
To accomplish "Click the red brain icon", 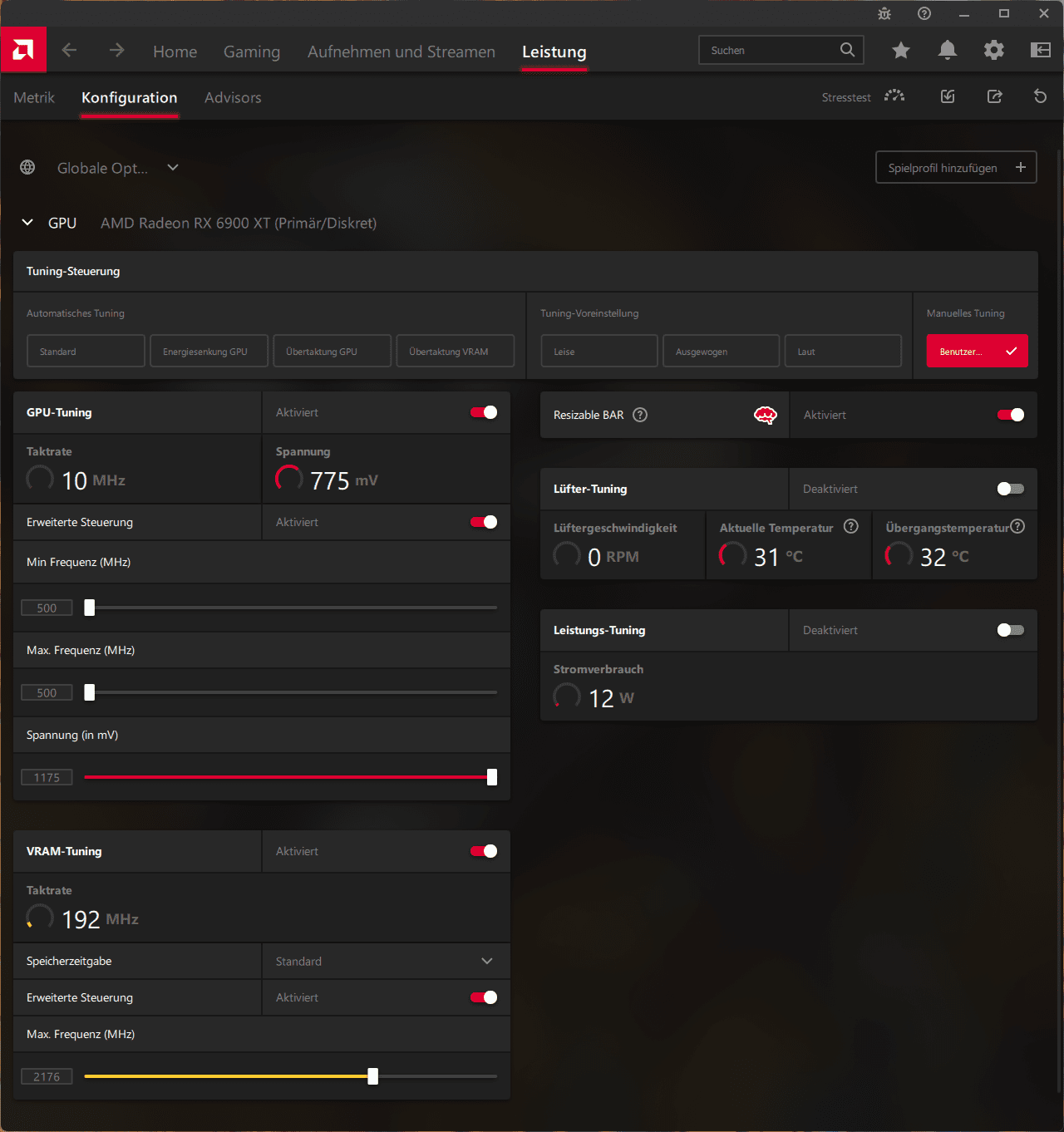I will [x=766, y=415].
